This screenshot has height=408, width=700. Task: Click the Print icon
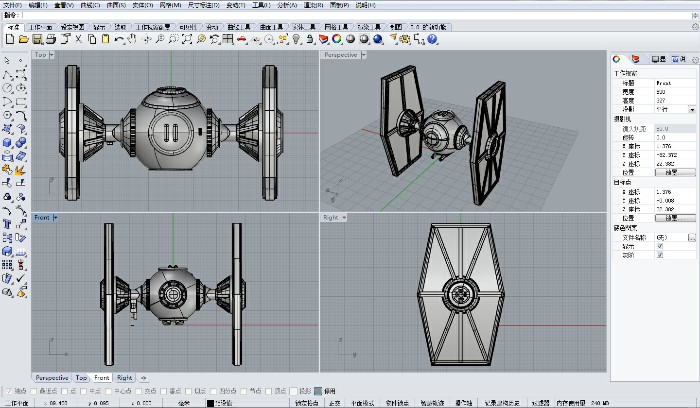pos(51,39)
